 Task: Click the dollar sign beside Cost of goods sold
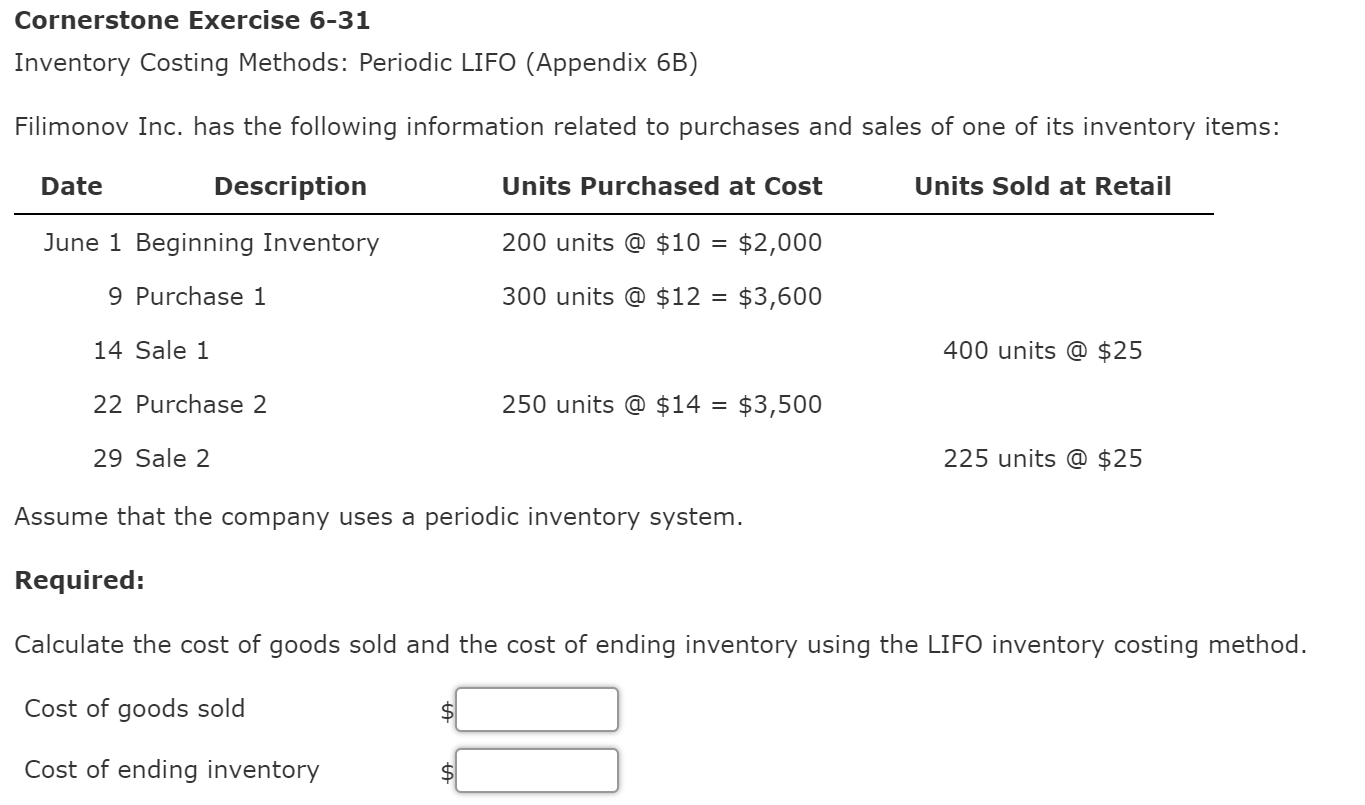tap(446, 709)
